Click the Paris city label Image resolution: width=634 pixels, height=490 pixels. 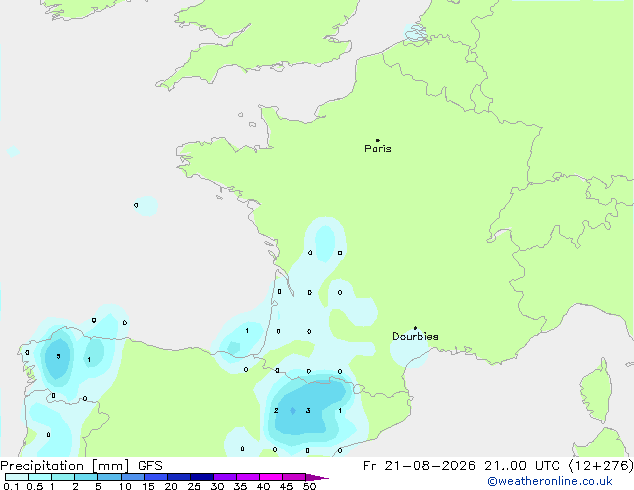[x=378, y=149]
